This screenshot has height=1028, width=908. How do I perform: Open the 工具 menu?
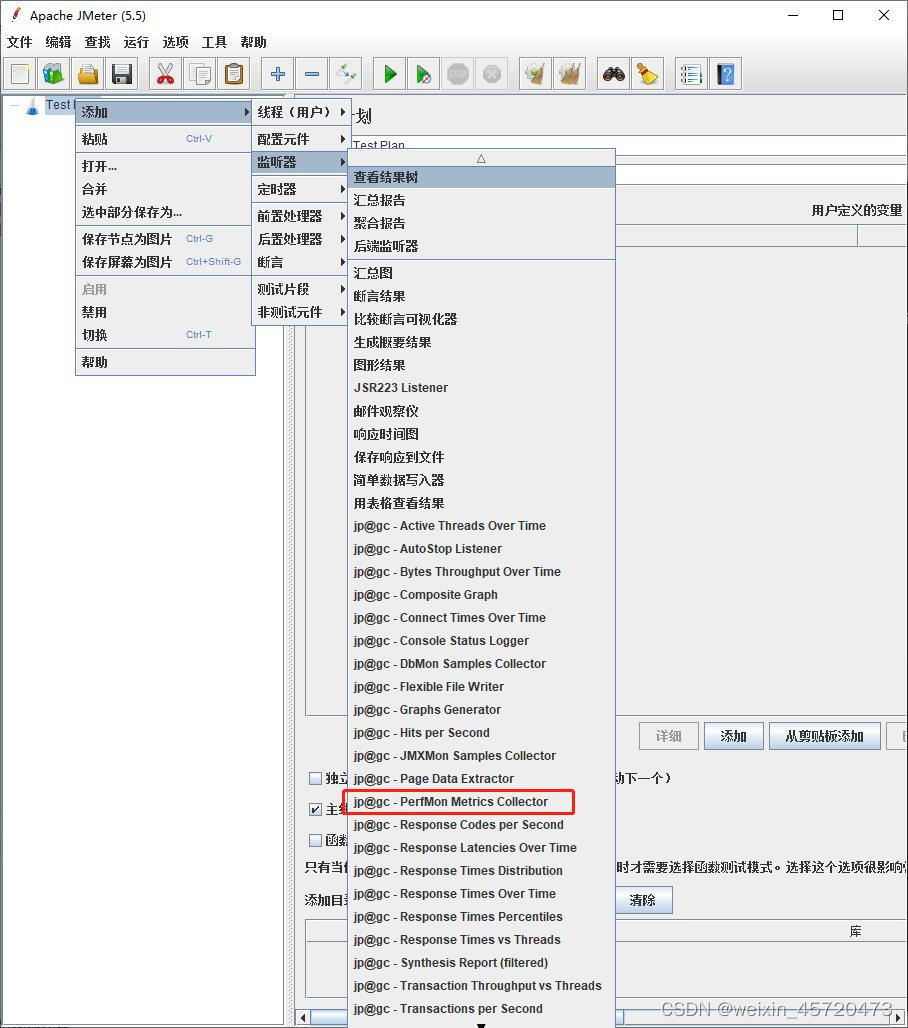point(214,42)
